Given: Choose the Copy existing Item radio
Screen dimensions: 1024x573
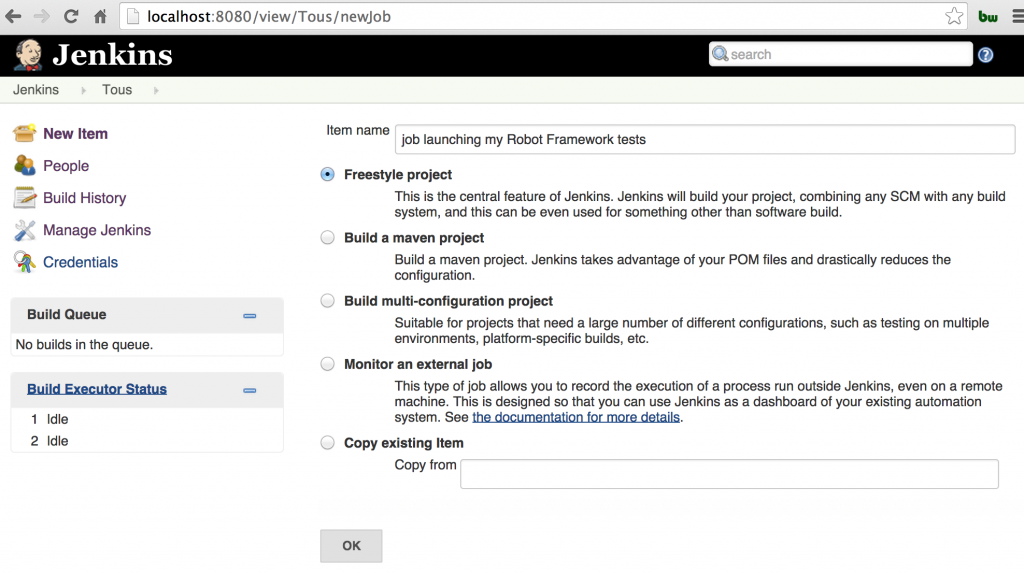Looking at the screenshot, I should coord(327,443).
